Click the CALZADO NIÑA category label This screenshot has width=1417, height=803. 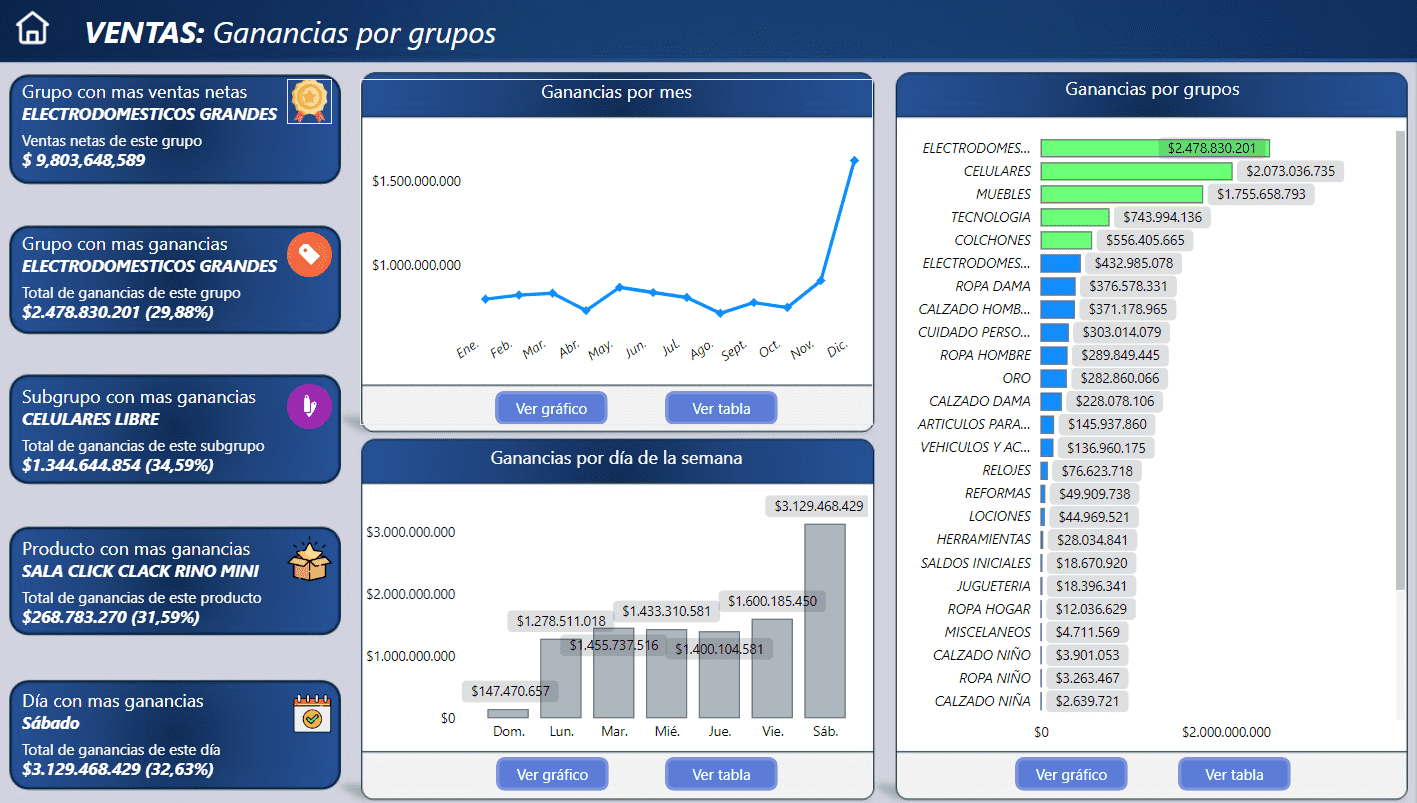pos(983,701)
